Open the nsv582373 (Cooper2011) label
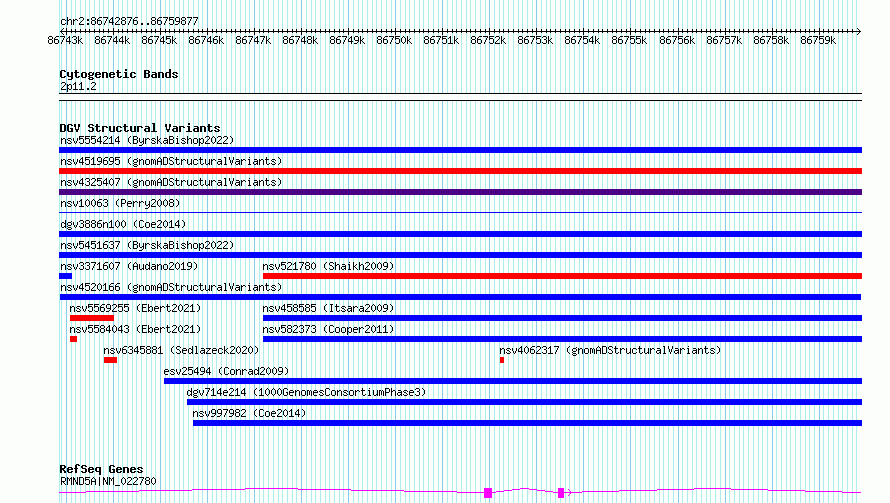 [x=328, y=329]
